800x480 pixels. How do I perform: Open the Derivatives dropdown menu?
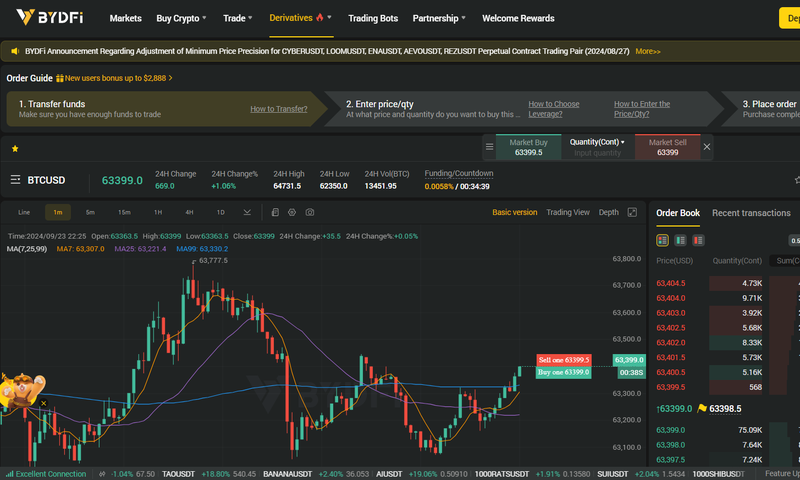point(301,18)
